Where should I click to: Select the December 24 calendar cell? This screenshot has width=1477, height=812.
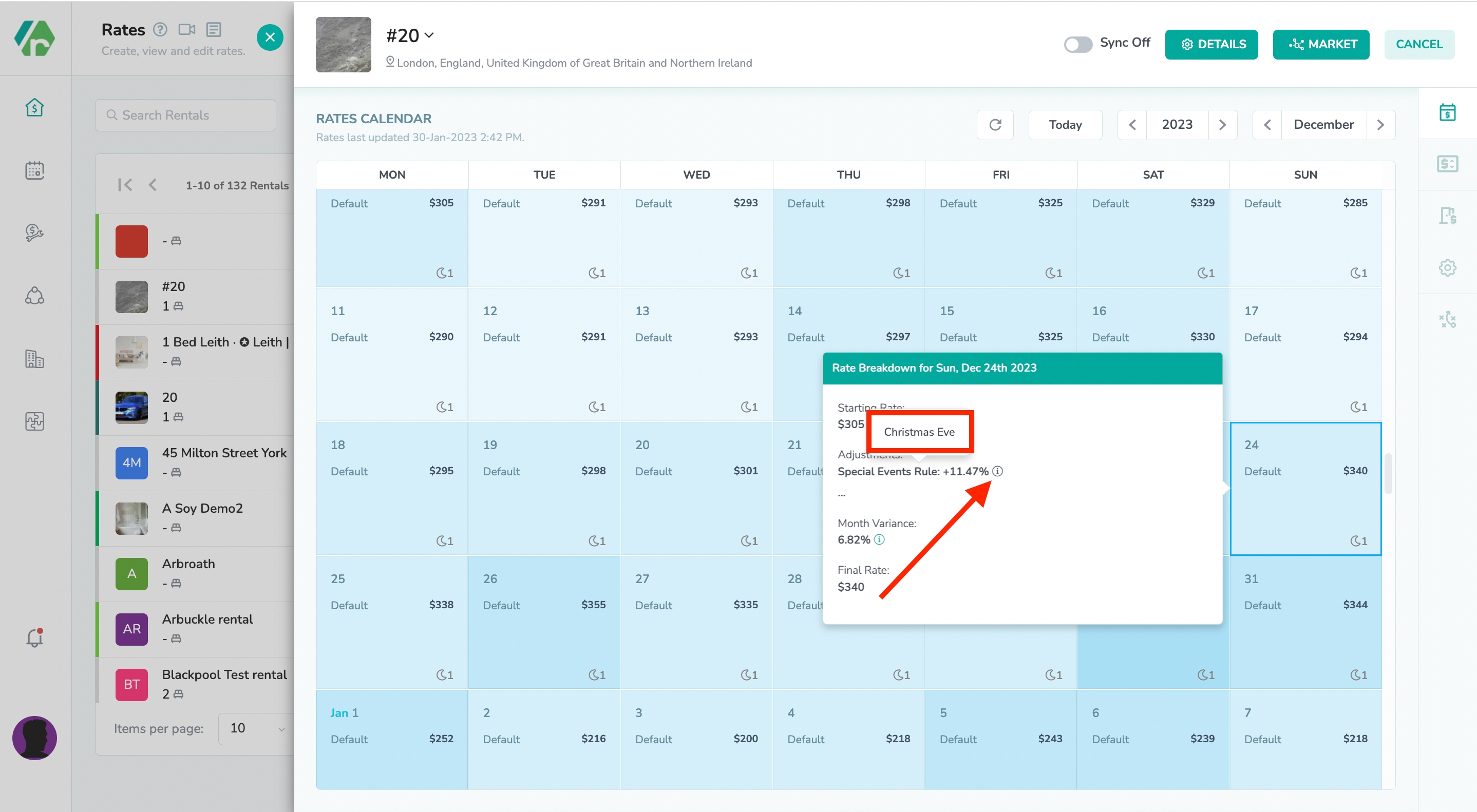click(1305, 489)
